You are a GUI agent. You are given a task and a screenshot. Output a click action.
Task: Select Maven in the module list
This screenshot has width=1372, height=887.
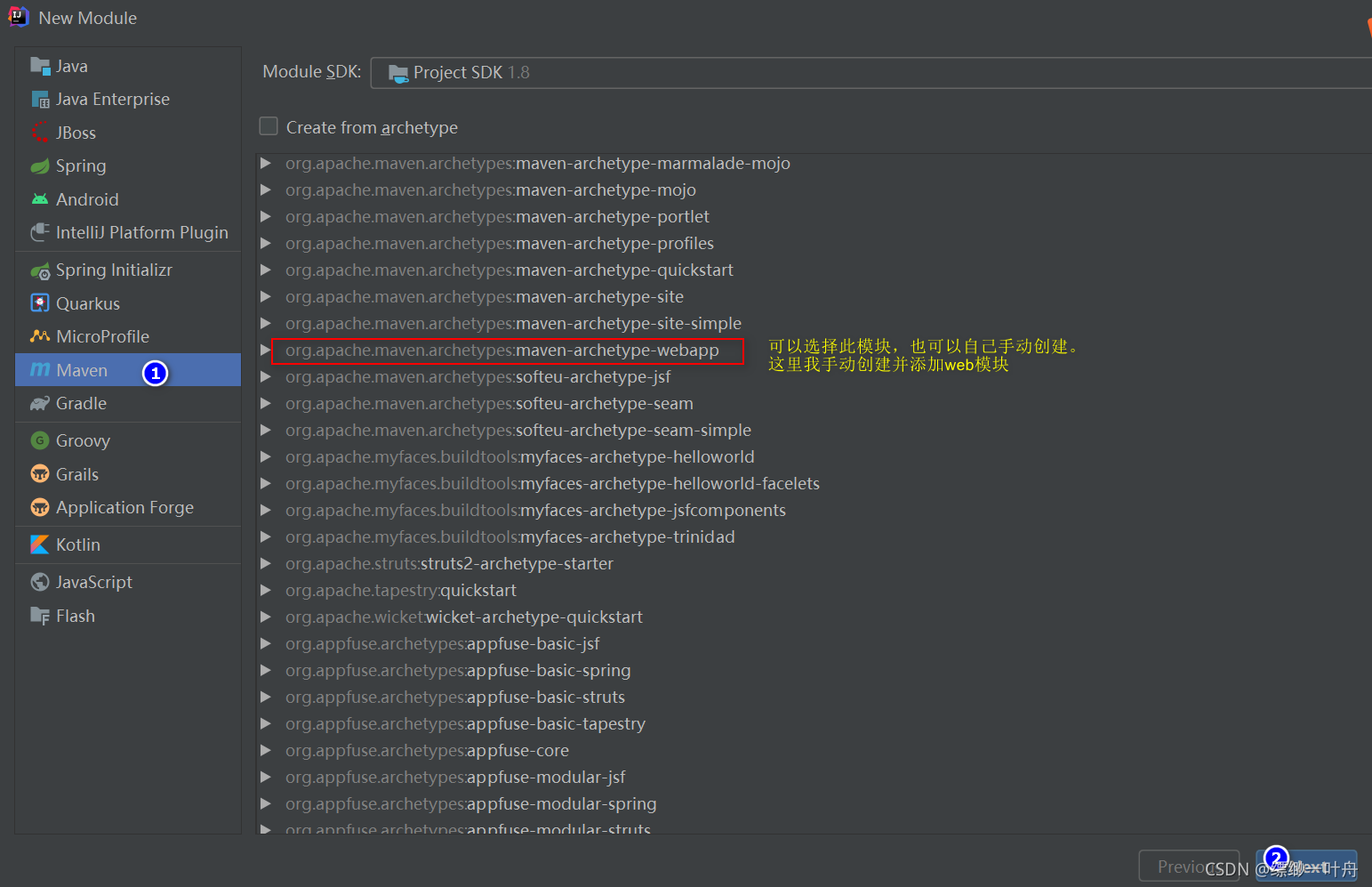point(128,370)
